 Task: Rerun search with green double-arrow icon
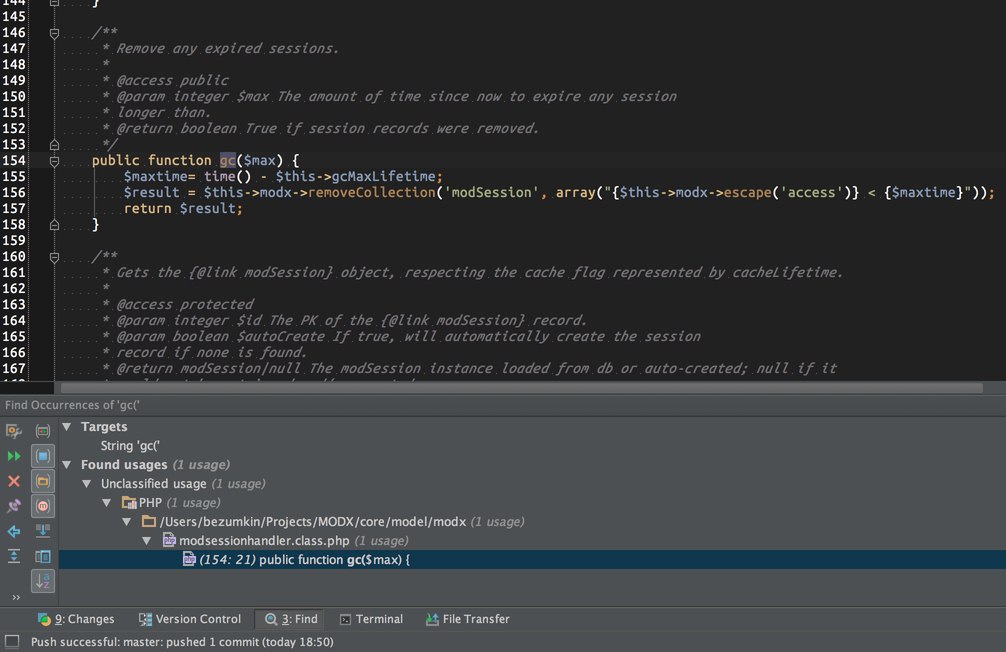coord(13,456)
